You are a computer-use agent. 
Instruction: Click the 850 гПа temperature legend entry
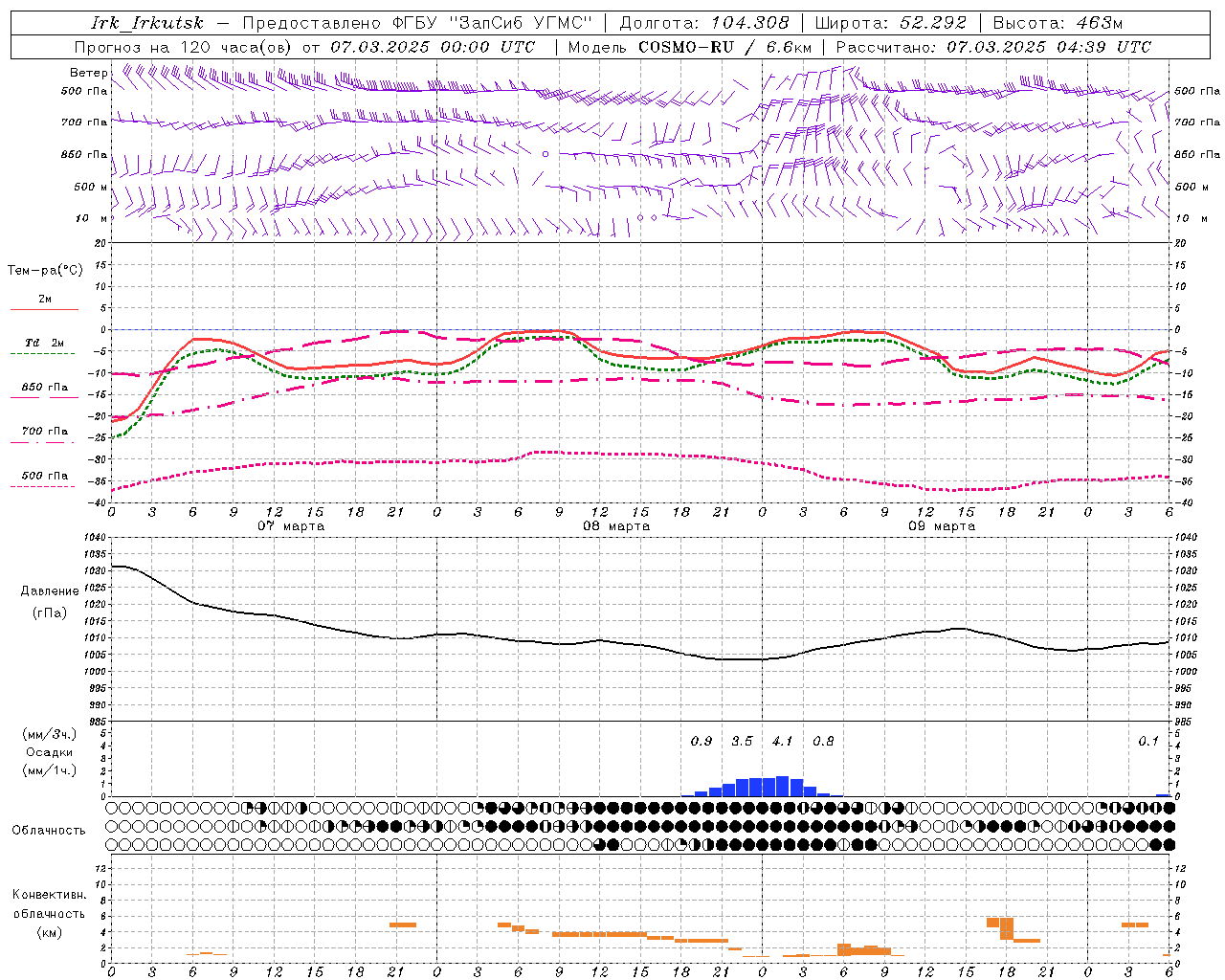(44, 388)
